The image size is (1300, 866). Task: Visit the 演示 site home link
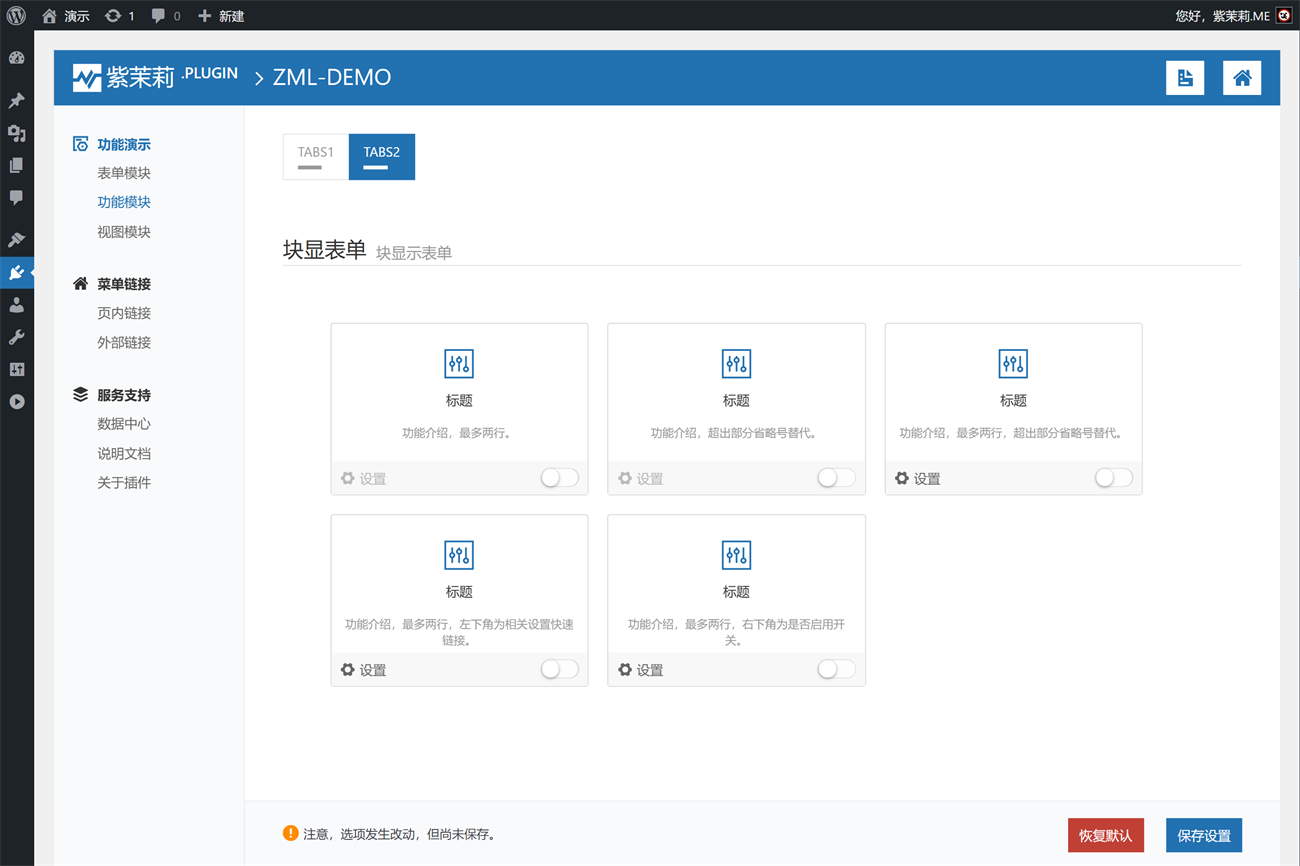[x=65, y=16]
